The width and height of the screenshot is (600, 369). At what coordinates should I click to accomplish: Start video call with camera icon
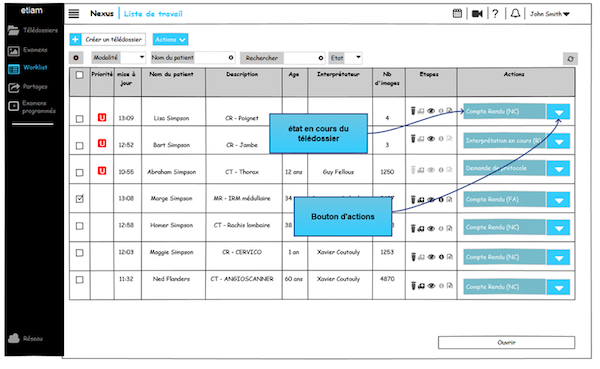coord(477,14)
